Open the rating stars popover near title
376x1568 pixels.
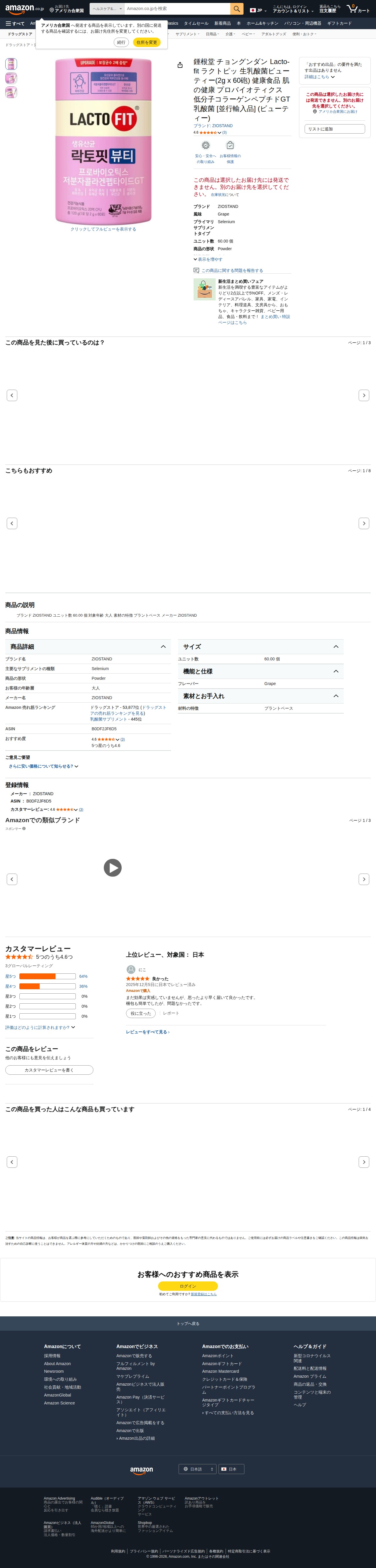[x=210, y=133]
